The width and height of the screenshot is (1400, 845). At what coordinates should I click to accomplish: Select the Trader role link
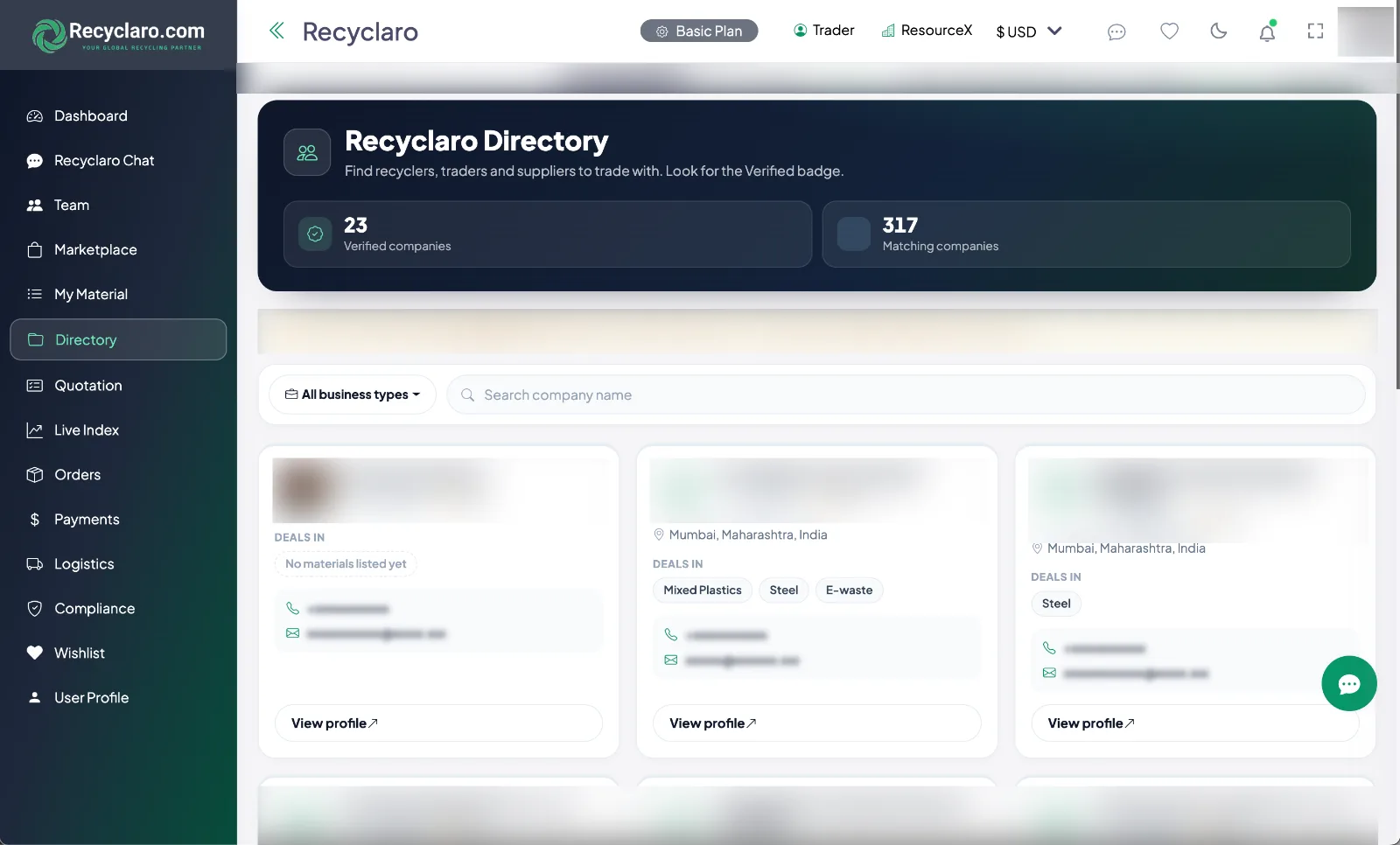[x=823, y=31]
